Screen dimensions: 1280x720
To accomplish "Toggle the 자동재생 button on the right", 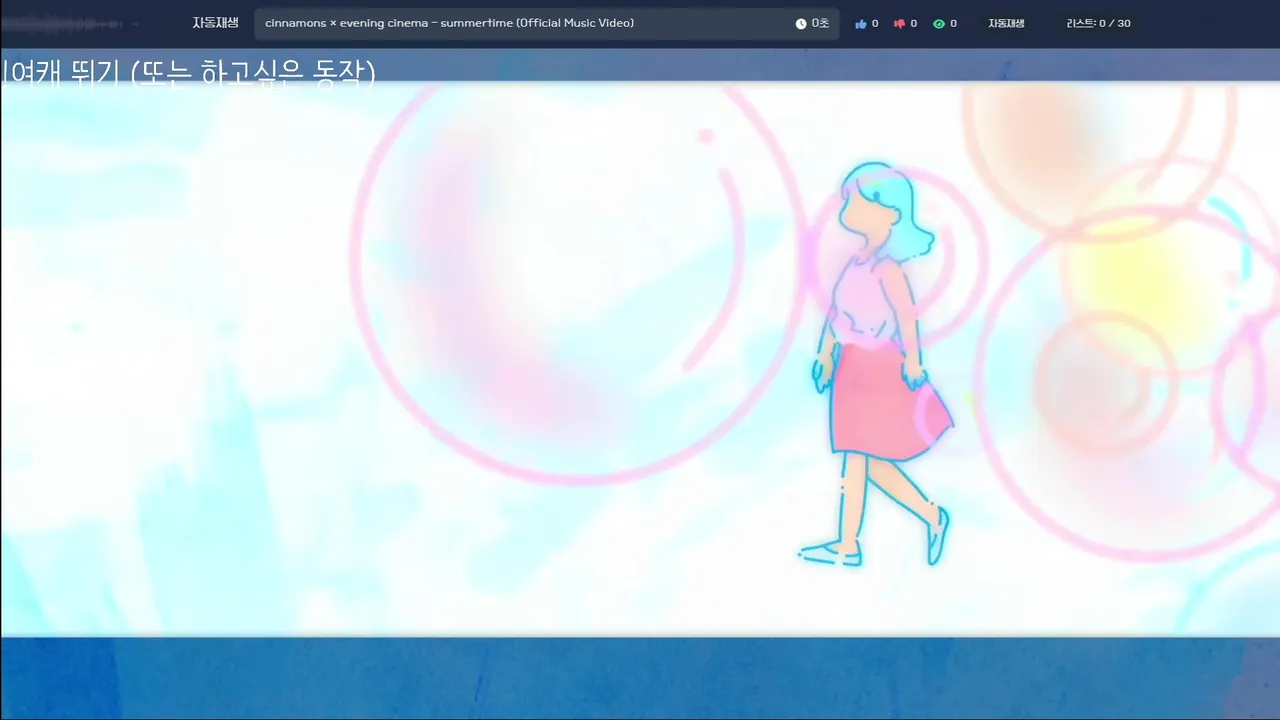I will [1006, 23].
